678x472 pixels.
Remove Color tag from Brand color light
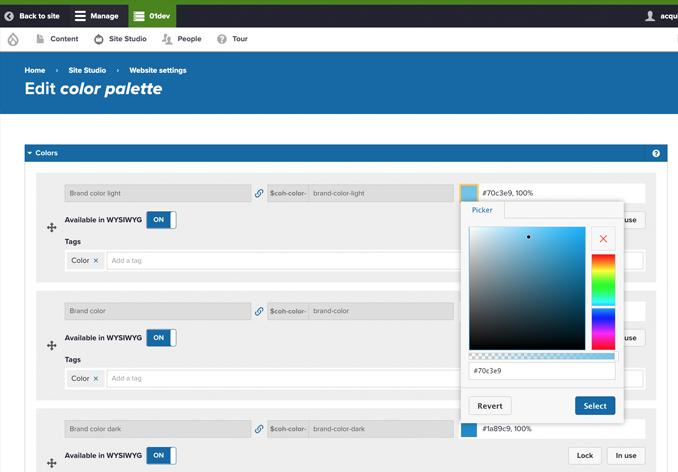coord(96,261)
